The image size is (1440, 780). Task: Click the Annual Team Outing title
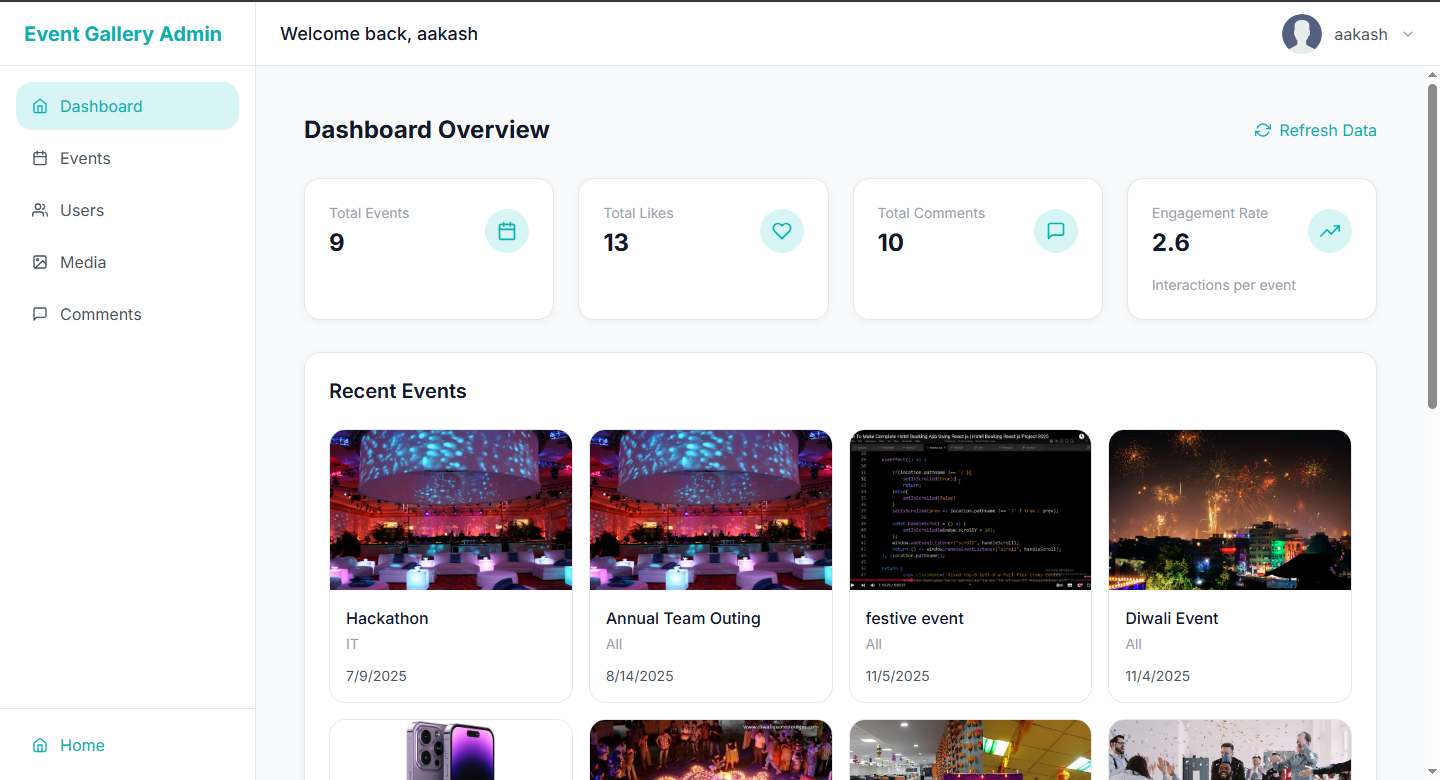683,618
